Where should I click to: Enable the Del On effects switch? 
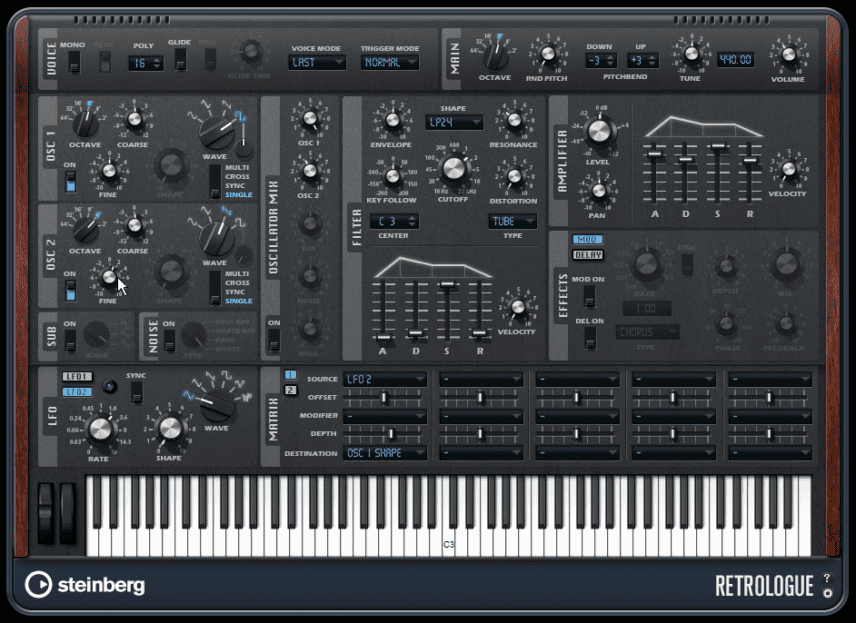point(590,338)
